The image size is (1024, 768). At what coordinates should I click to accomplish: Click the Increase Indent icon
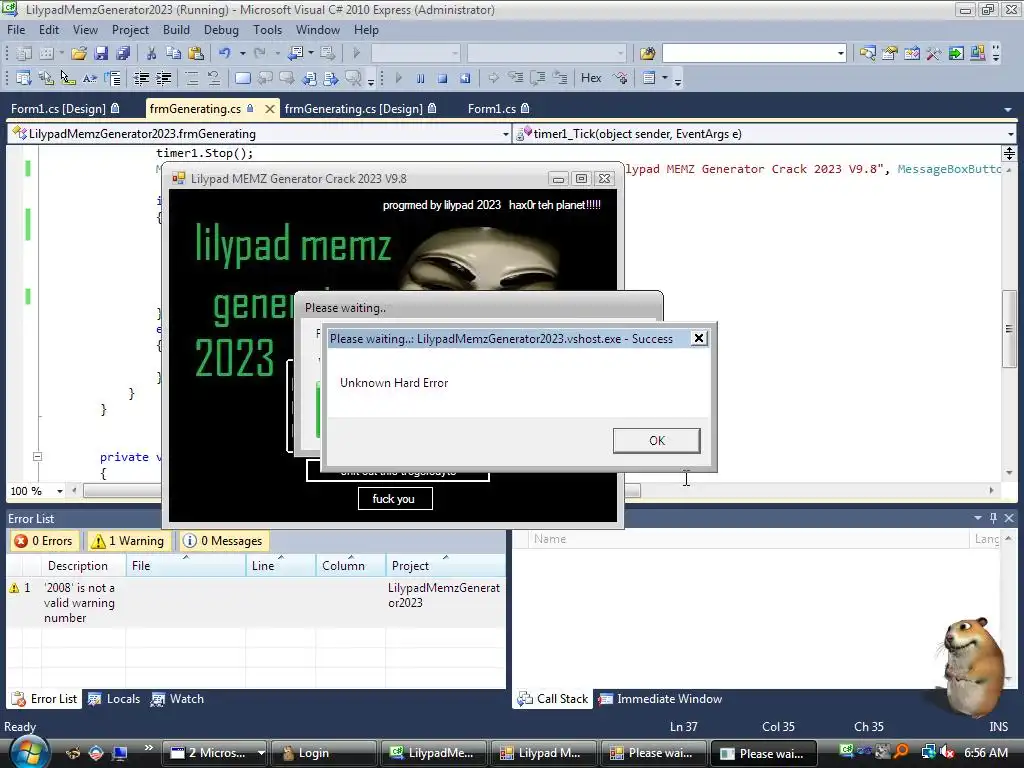(163, 78)
